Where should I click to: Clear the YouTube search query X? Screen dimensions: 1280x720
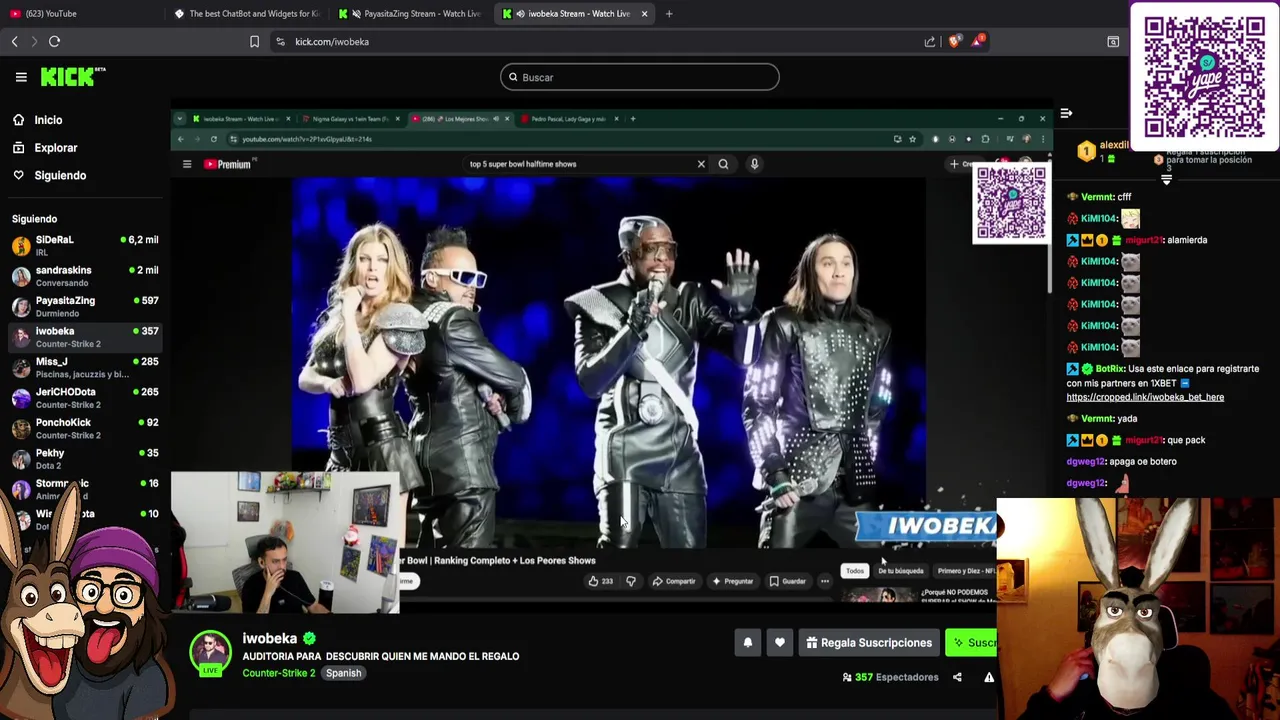(701, 164)
